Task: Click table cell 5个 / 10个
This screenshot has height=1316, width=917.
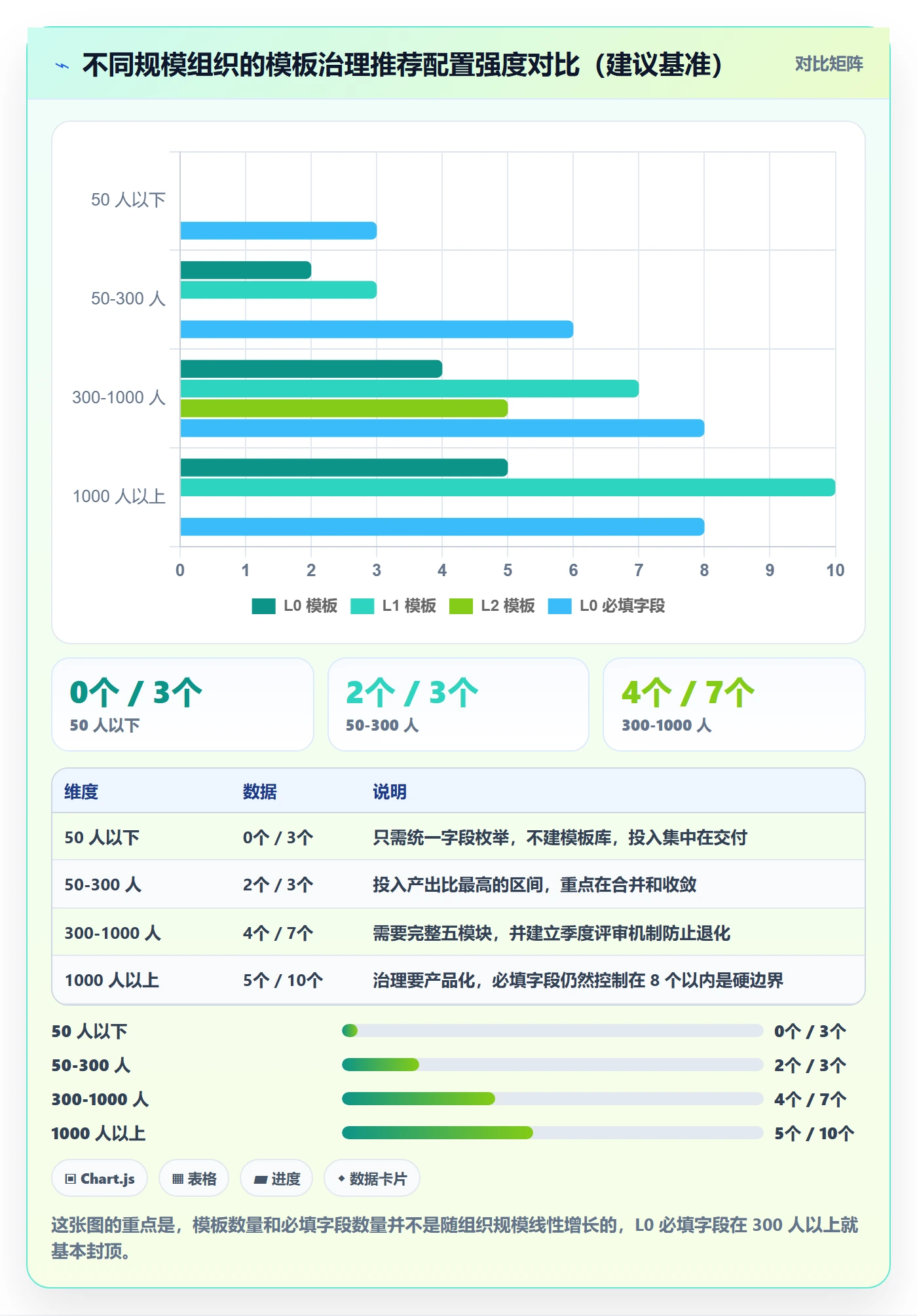Action: click(283, 980)
